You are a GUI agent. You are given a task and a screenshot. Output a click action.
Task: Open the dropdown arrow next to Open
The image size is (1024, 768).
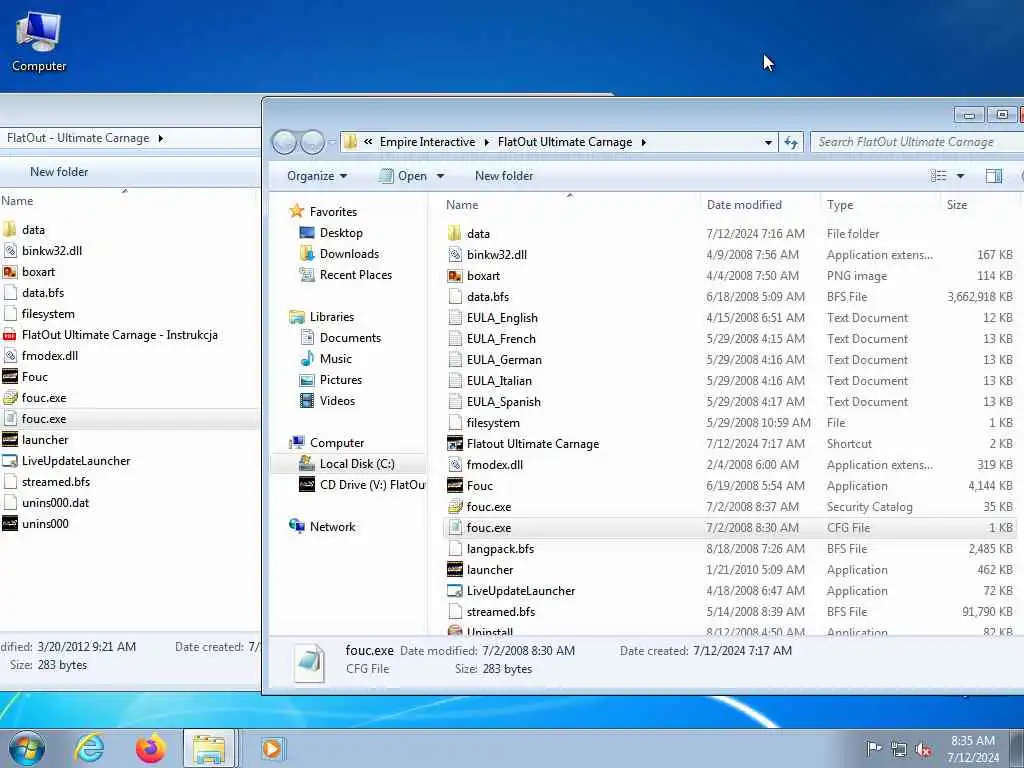440,176
